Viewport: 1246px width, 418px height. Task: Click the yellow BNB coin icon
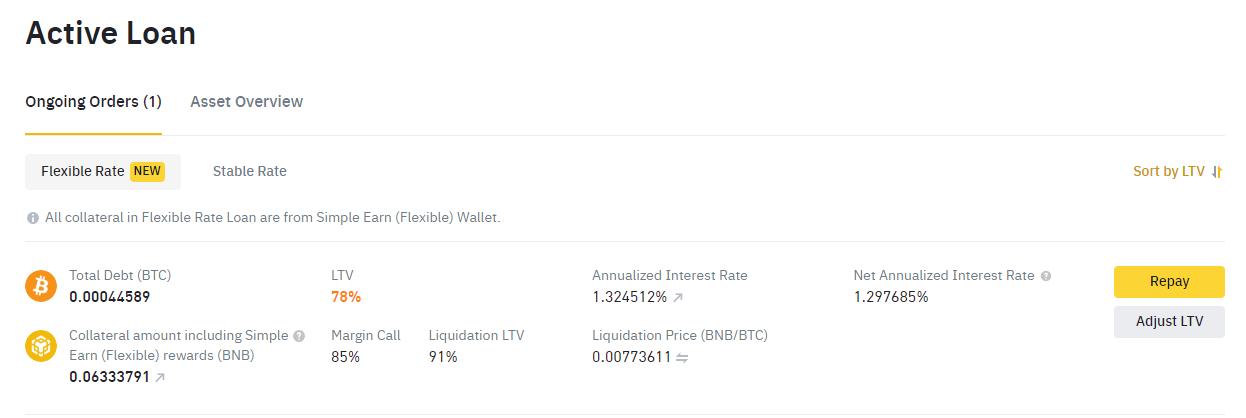41,346
